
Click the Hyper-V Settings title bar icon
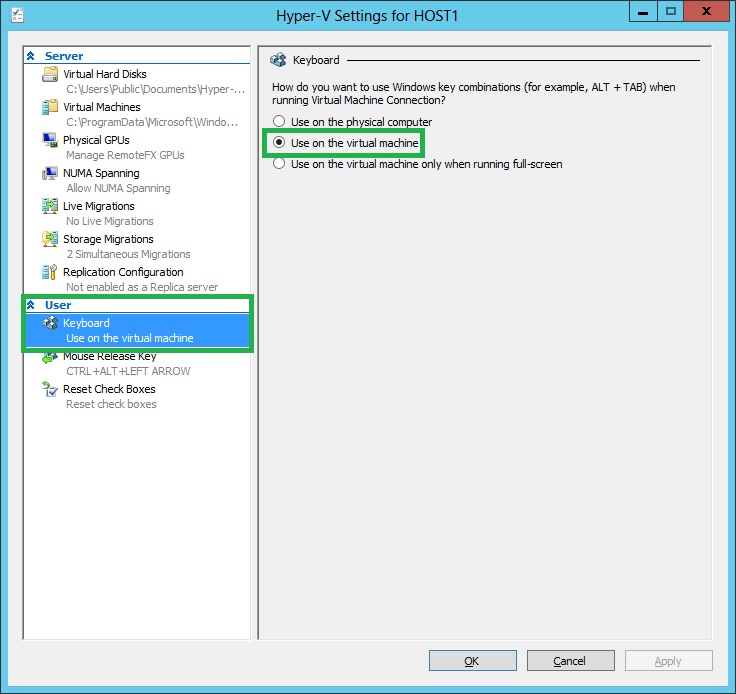17,15
